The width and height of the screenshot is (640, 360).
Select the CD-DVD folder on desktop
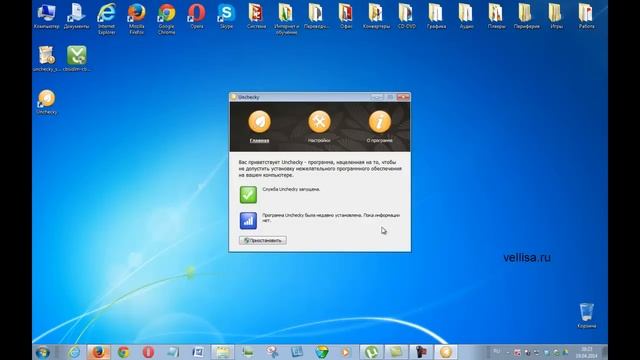tap(407, 16)
